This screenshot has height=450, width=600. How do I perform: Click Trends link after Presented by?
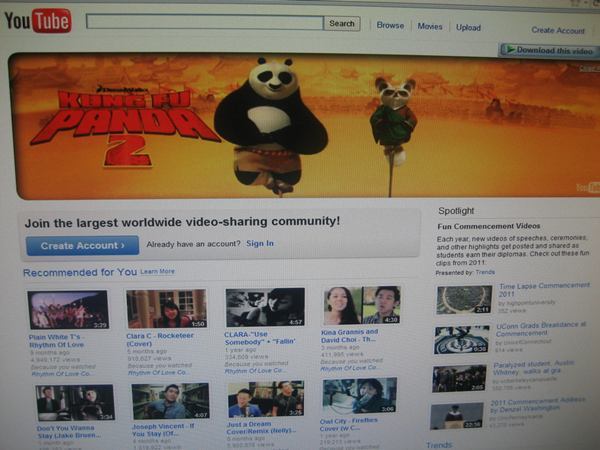[484, 272]
